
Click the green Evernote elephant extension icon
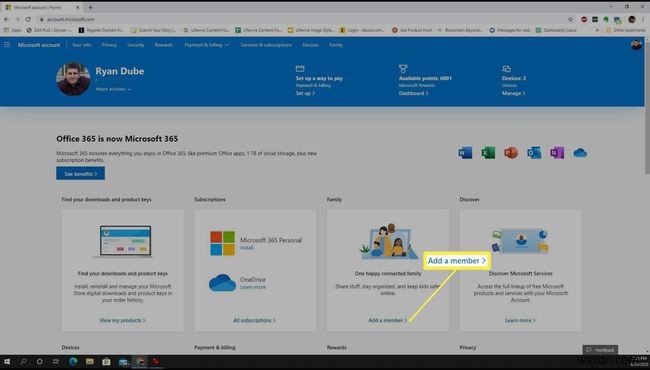606,19
